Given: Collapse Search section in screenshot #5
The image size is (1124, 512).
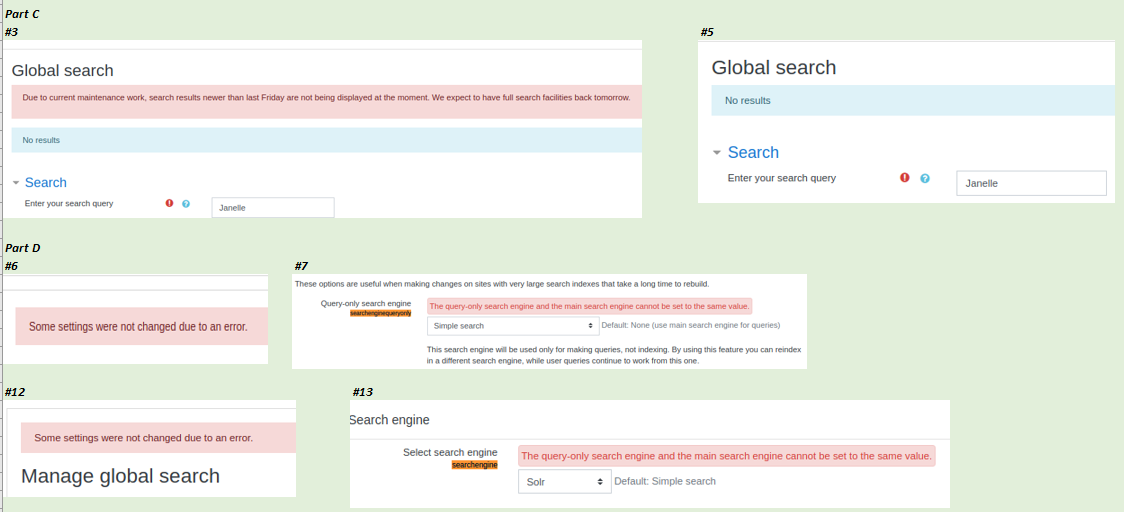Looking at the screenshot, I should click(x=717, y=153).
